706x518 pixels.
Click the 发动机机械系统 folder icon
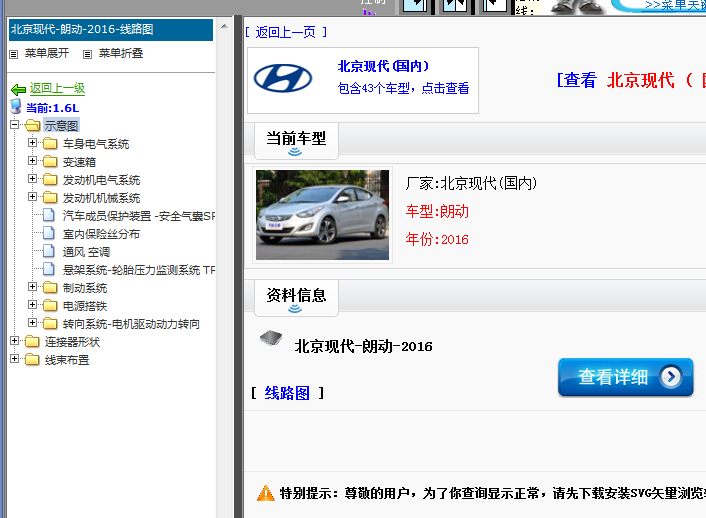[50, 198]
